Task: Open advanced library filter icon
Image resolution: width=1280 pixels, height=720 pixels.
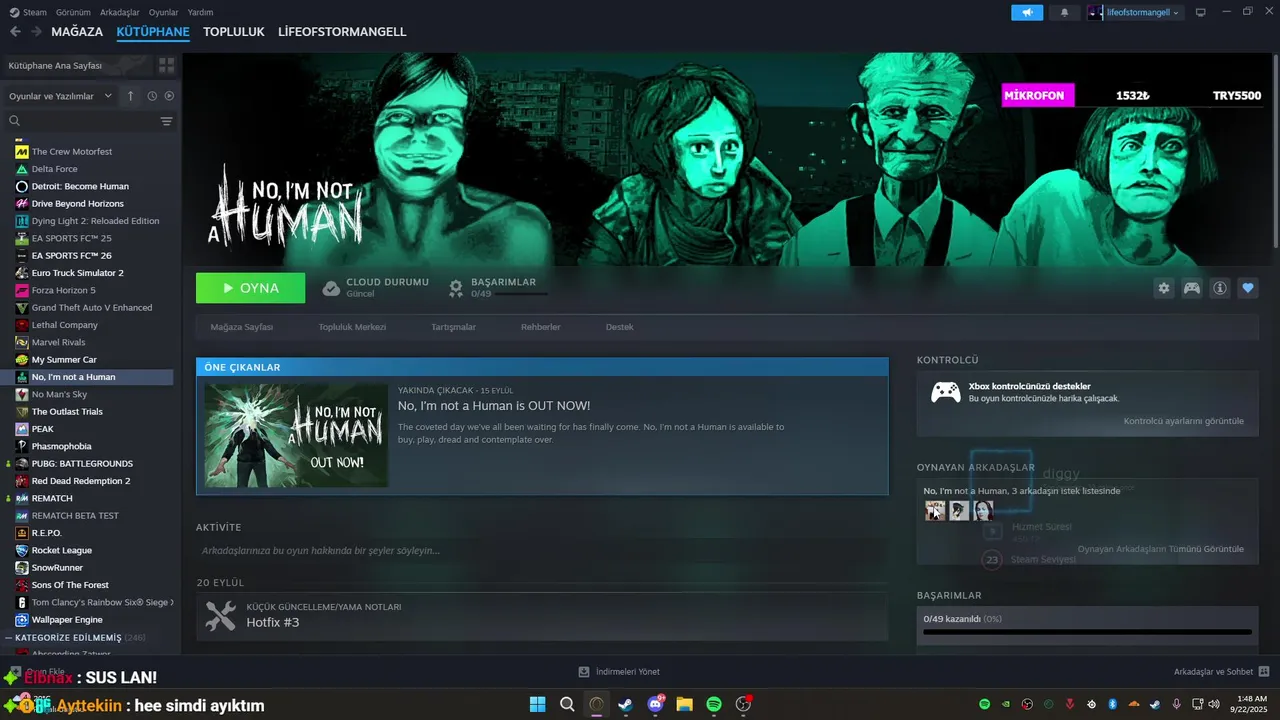Action: (x=166, y=121)
